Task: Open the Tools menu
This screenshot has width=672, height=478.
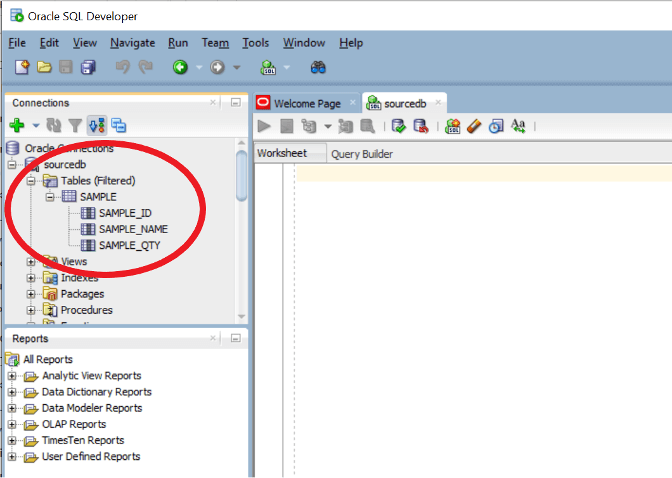Action: click(x=256, y=43)
